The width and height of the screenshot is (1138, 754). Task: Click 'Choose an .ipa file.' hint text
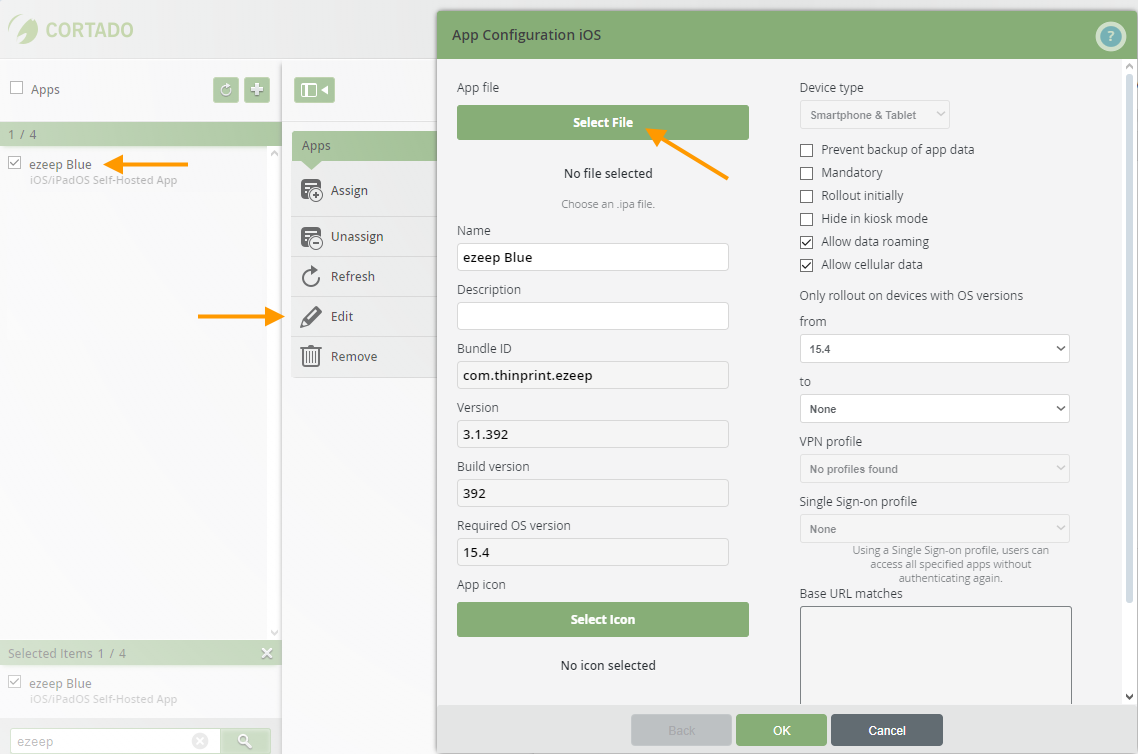click(608, 205)
